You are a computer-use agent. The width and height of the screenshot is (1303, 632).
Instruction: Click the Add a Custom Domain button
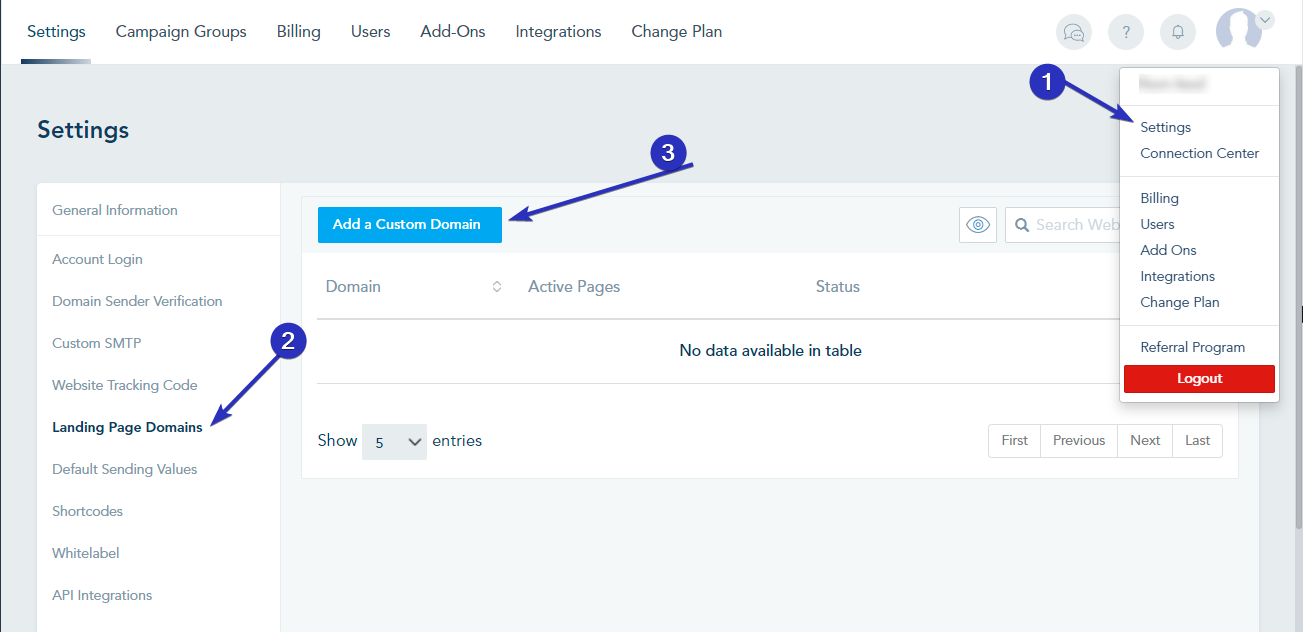[409, 225]
